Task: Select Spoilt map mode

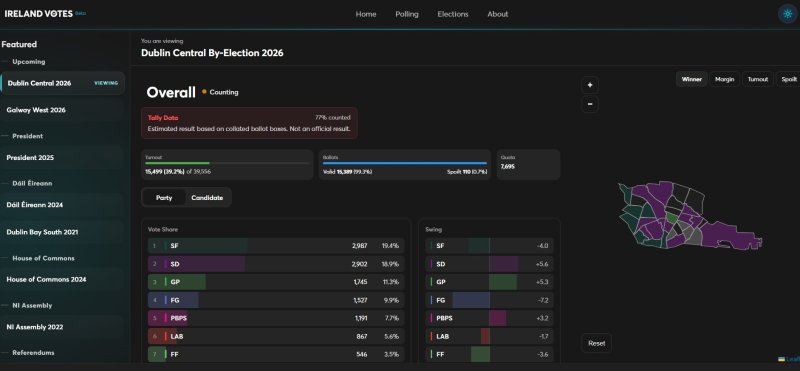Action: click(788, 79)
